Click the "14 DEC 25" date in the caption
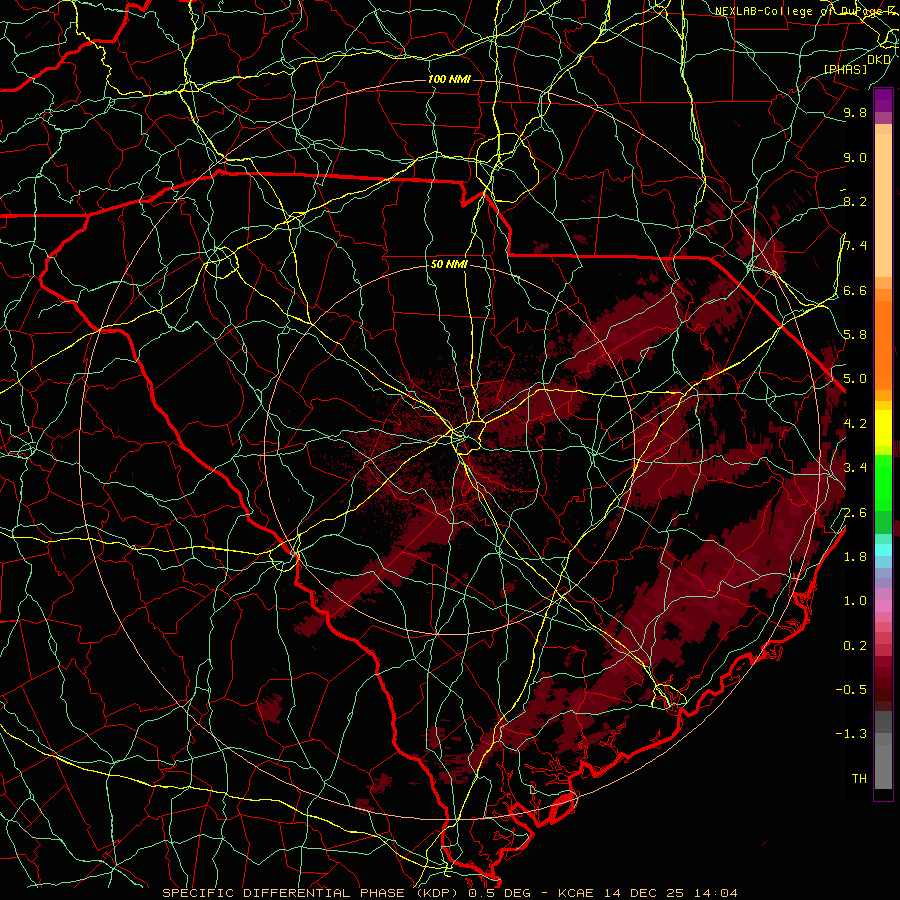Image resolution: width=900 pixels, height=900 pixels. point(642,893)
